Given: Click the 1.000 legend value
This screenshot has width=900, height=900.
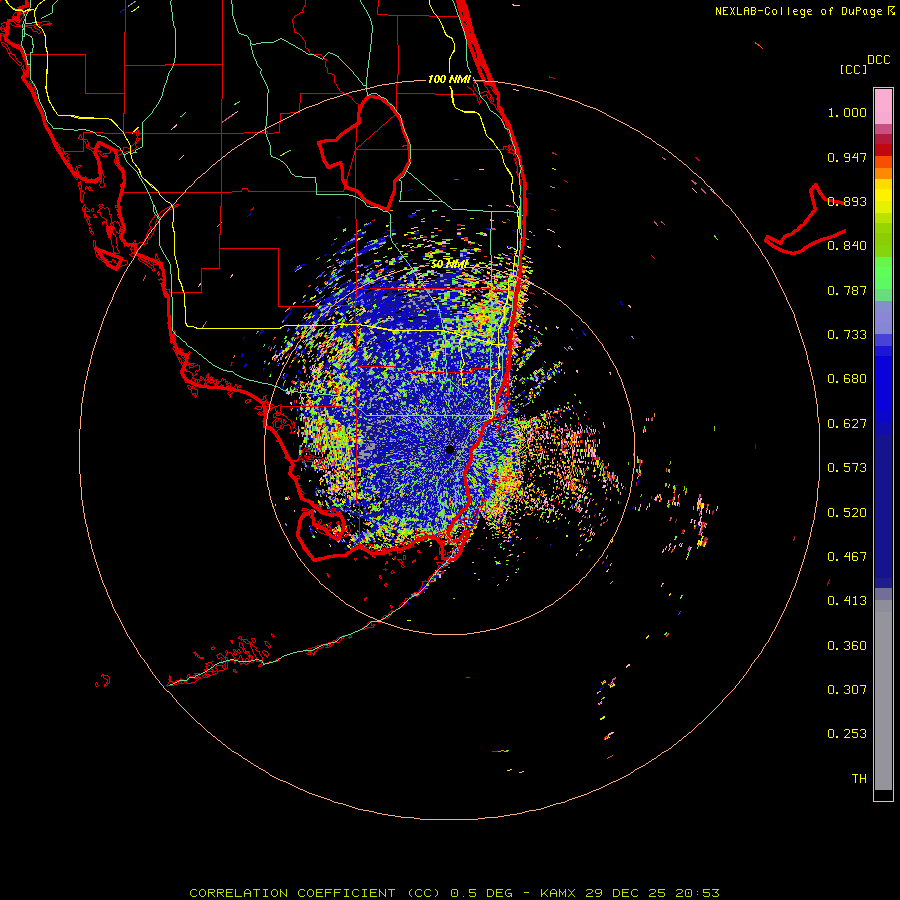Looking at the screenshot, I should pos(847,112).
